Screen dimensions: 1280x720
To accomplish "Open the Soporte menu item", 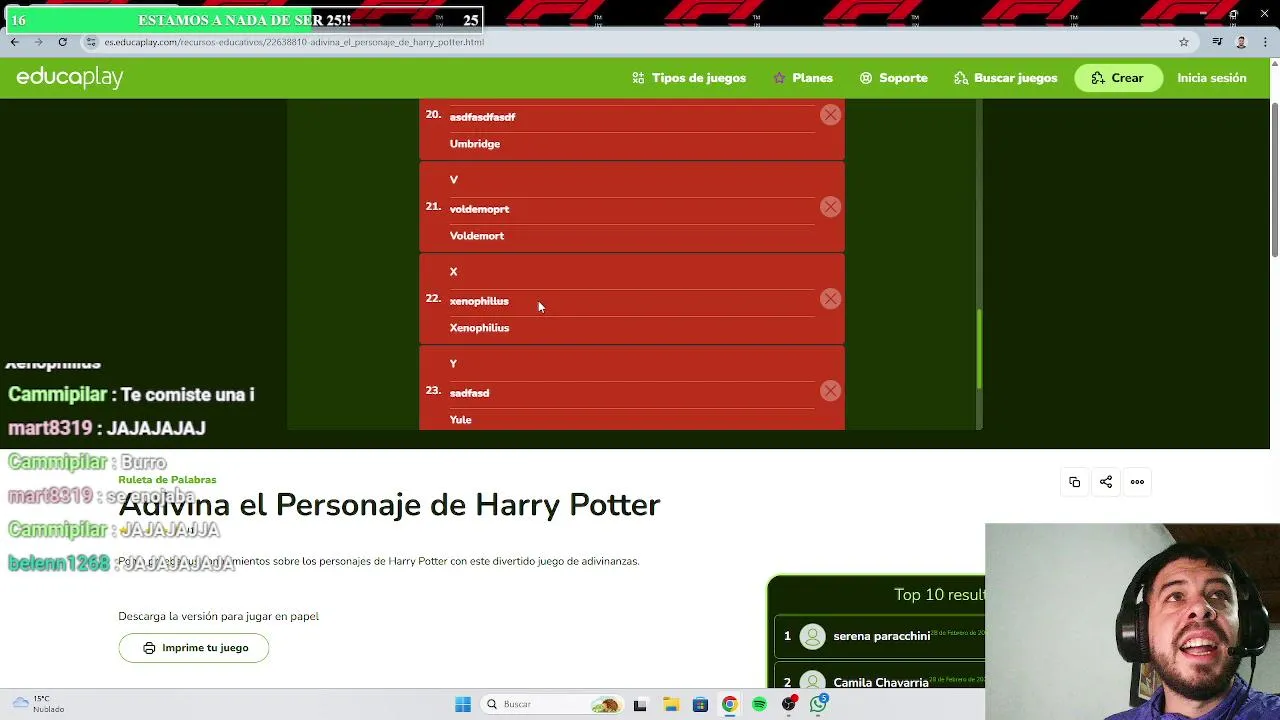I will 894,78.
